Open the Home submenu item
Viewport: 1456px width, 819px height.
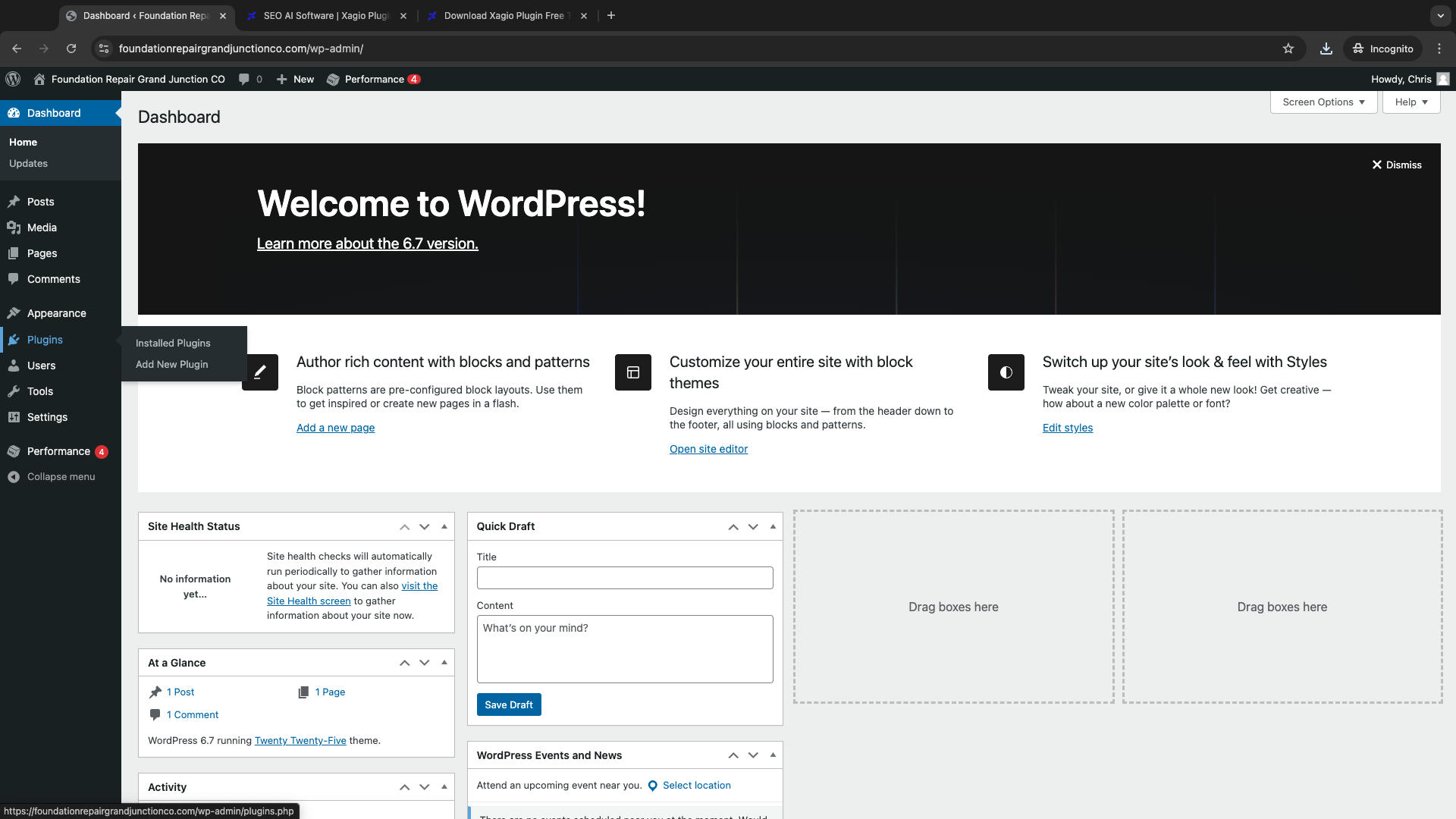coord(23,143)
